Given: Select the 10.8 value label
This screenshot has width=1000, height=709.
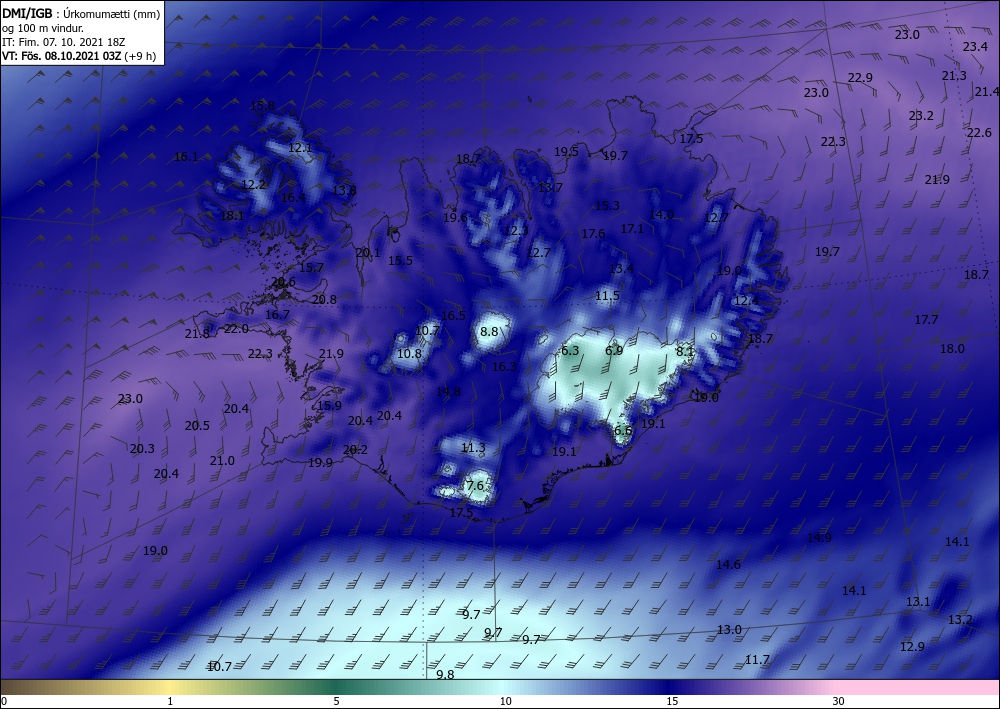Looking at the screenshot, I should (x=409, y=353).
